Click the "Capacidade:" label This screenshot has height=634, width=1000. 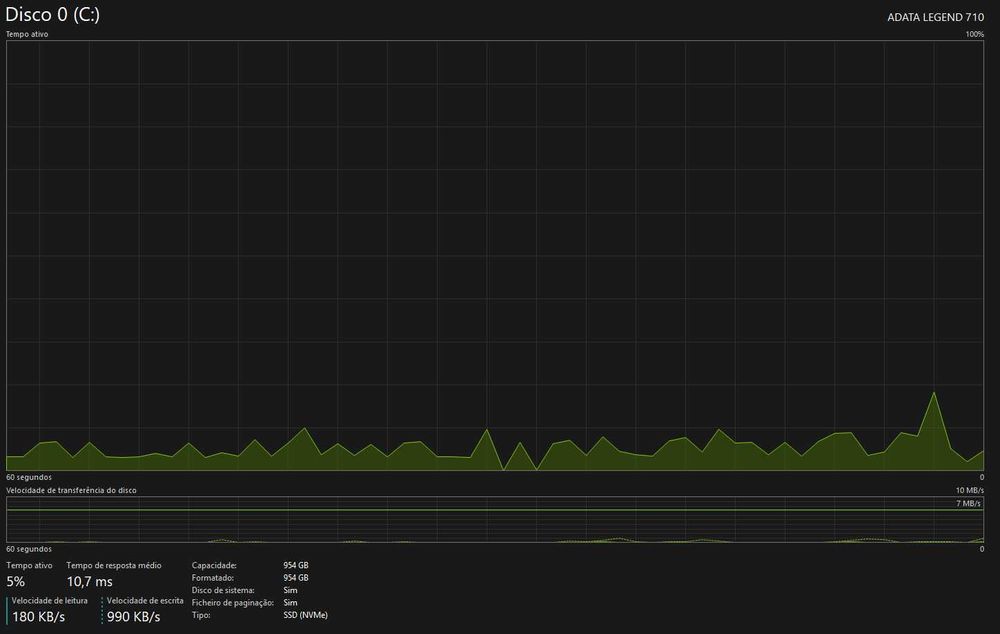[214, 565]
